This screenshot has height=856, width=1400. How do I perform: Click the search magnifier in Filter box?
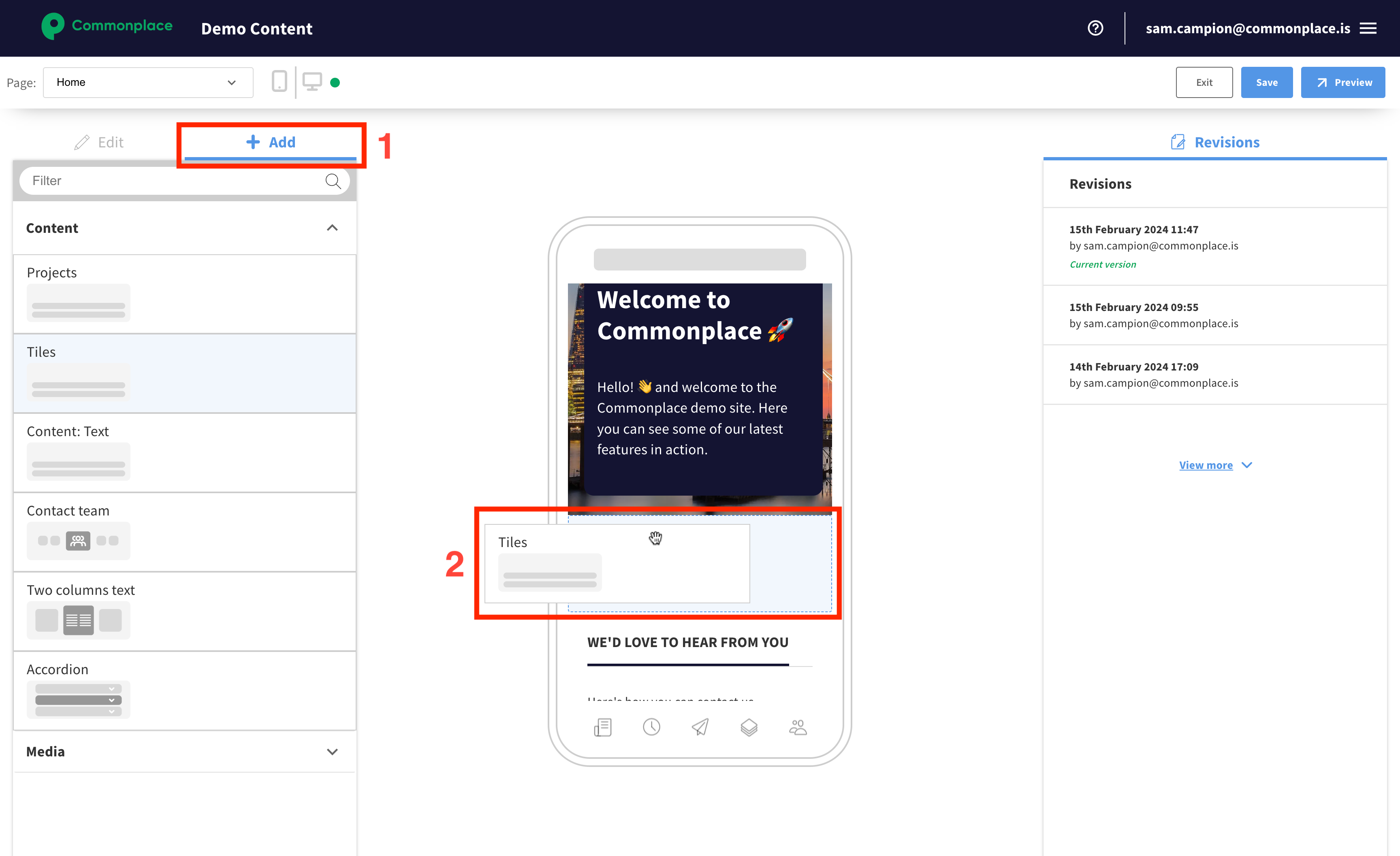pyautogui.click(x=333, y=181)
